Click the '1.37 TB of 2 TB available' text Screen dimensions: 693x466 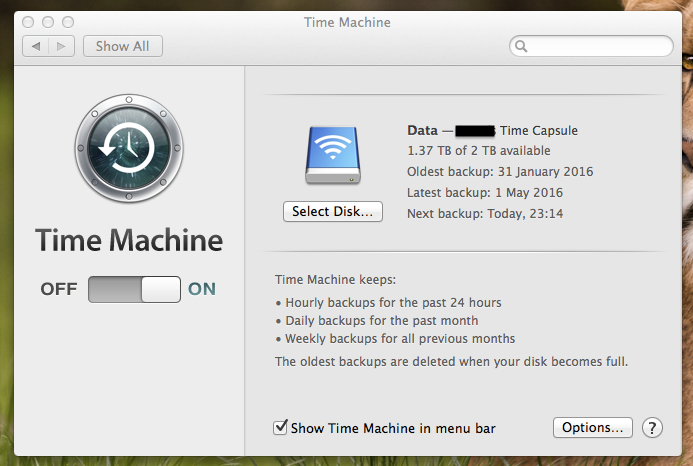(479, 151)
